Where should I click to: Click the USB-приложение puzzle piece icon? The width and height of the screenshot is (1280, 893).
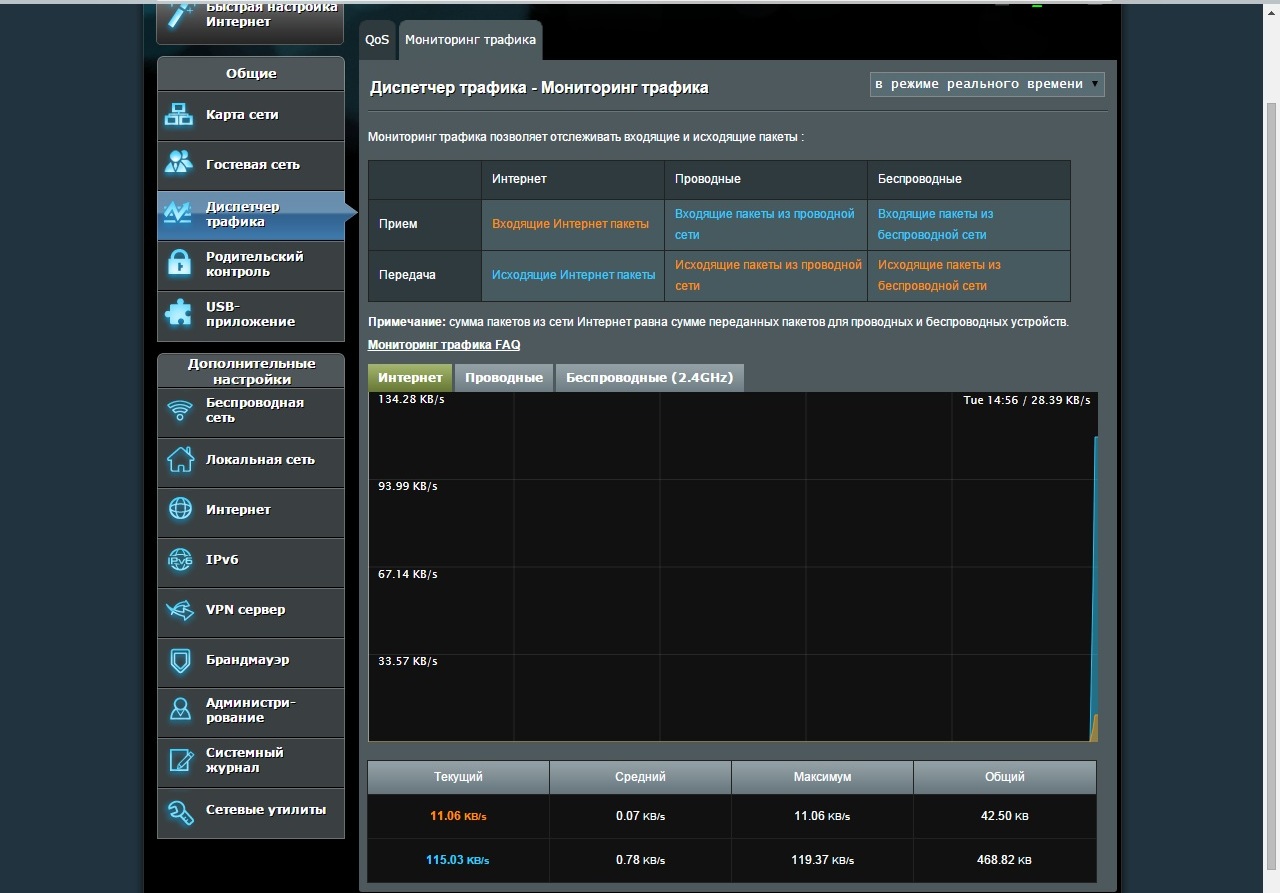[179, 314]
